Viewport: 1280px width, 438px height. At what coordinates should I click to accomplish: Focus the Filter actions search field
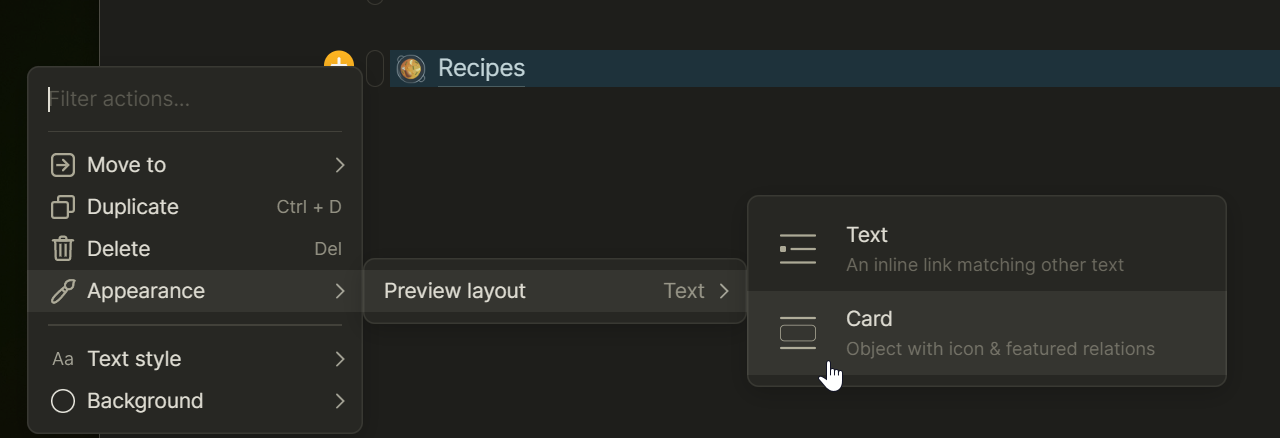click(195, 99)
